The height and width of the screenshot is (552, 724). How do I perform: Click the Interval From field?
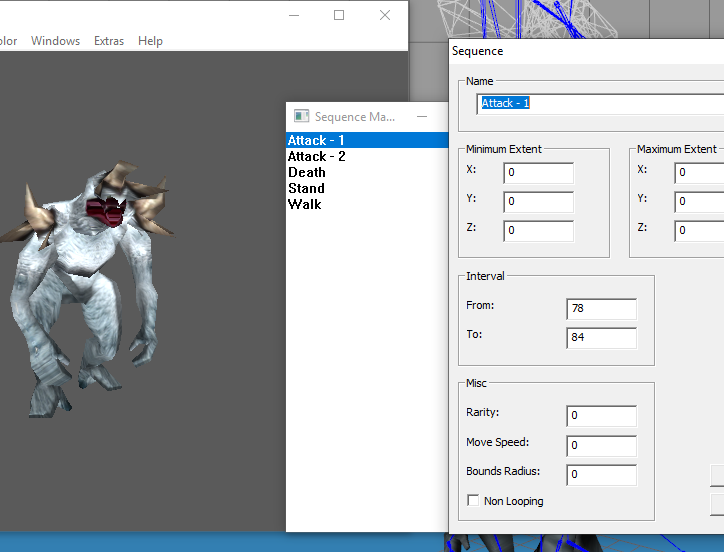pos(601,309)
